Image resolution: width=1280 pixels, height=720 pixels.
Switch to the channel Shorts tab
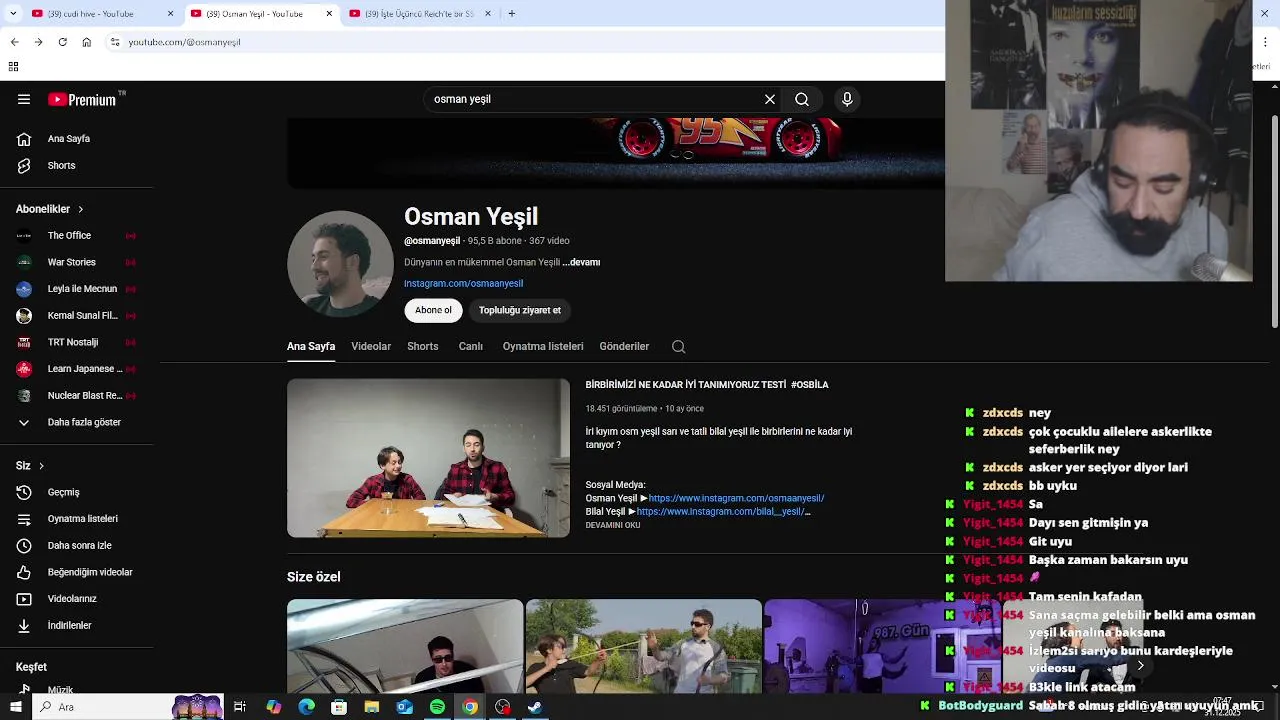(x=422, y=346)
